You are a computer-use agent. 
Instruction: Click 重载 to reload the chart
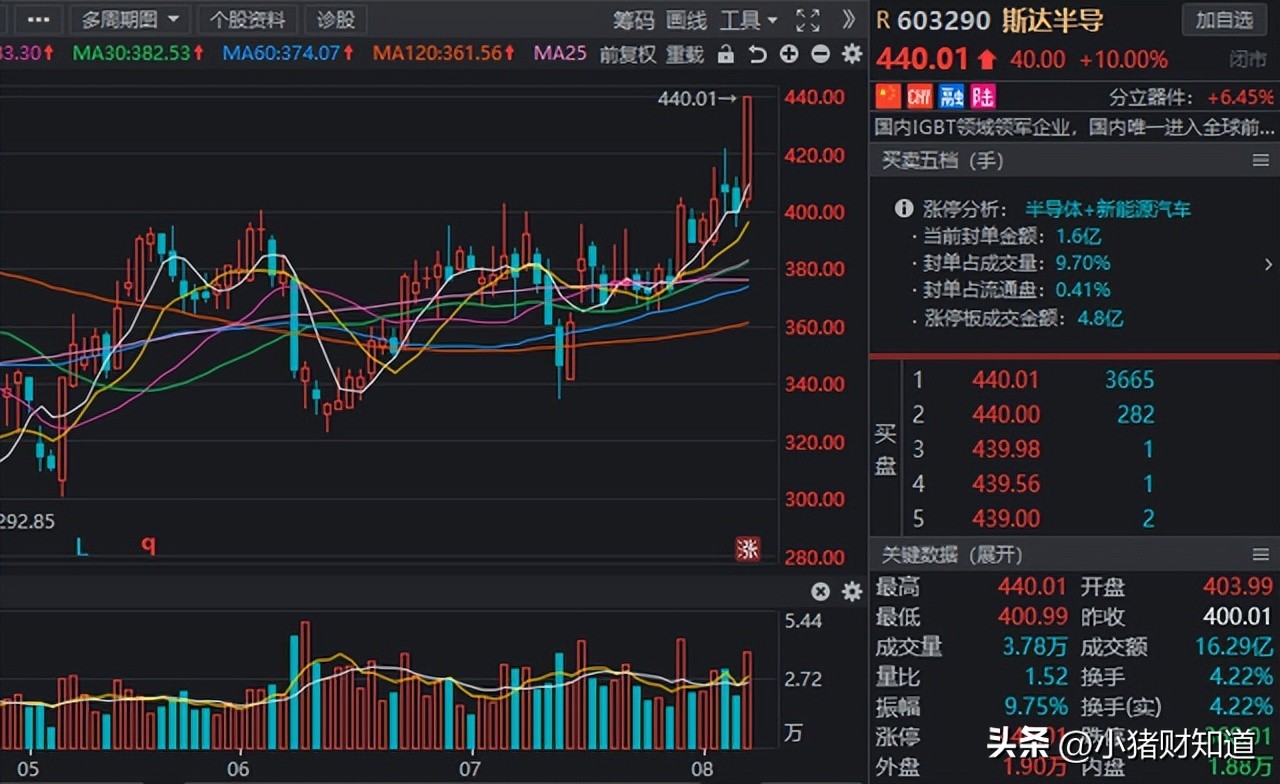click(684, 56)
